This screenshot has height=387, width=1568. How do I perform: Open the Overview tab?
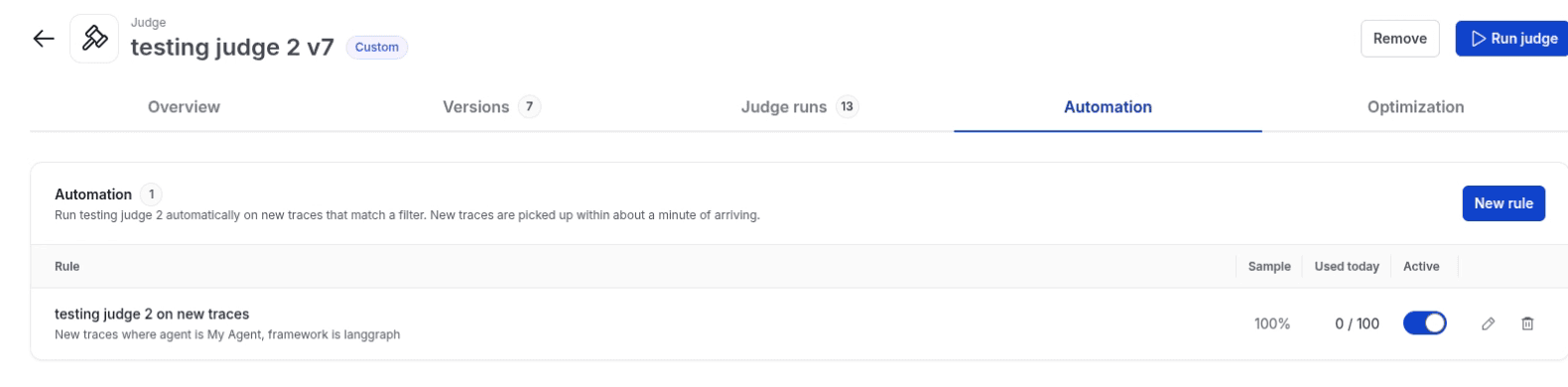(x=184, y=107)
